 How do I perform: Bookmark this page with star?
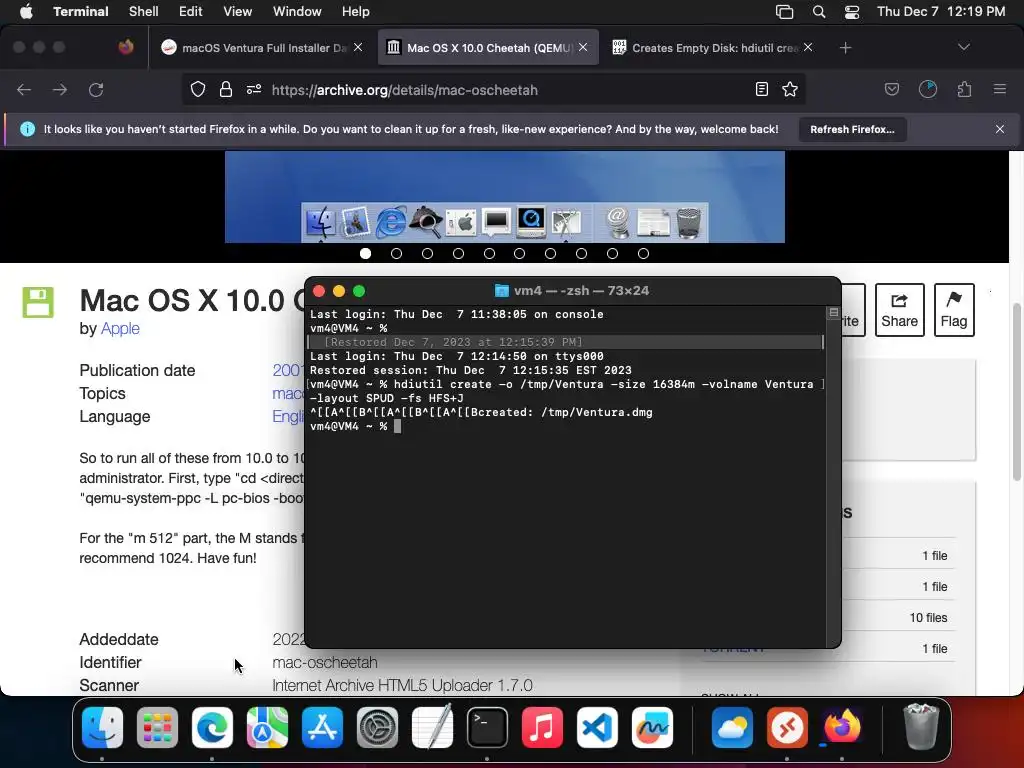(790, 89)
